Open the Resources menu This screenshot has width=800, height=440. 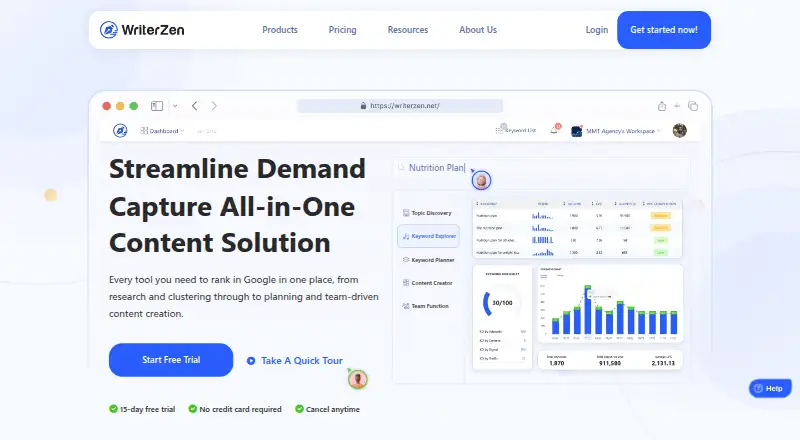point(408,30)
